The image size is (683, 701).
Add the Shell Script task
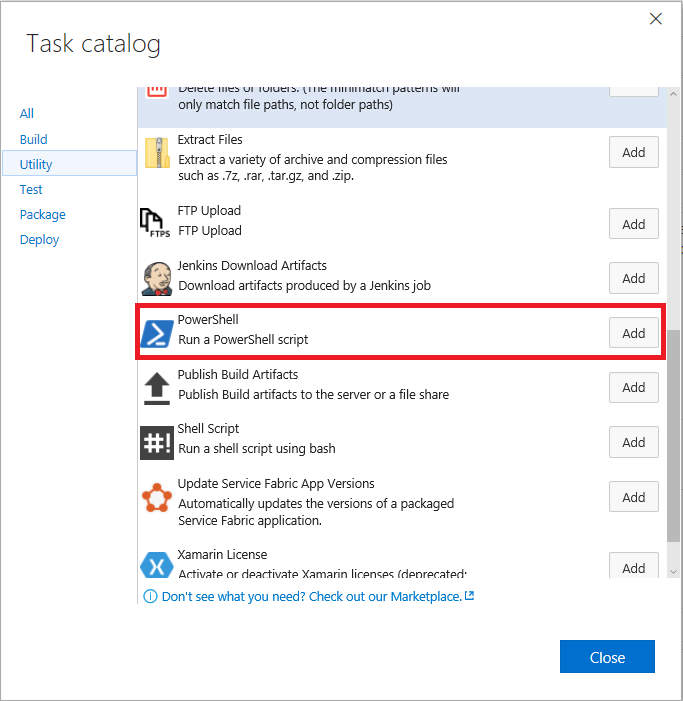pos(633,442)
